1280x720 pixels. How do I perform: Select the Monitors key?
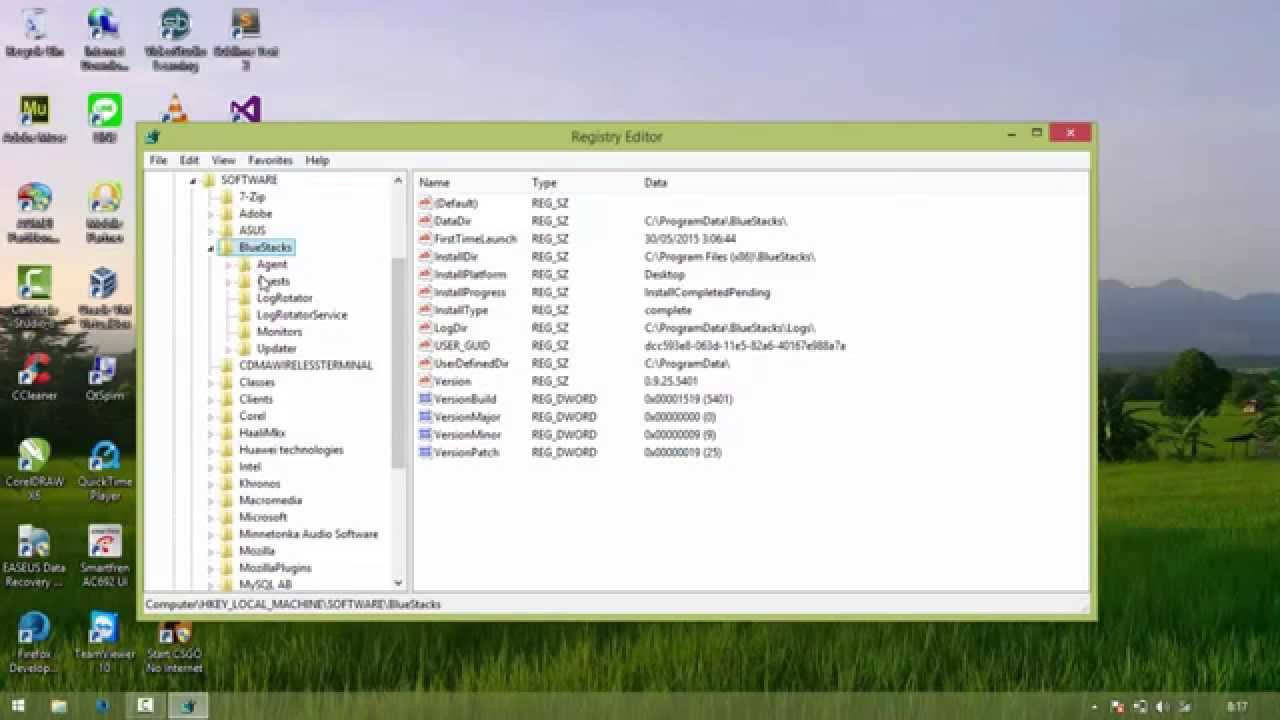click(279, 332)
